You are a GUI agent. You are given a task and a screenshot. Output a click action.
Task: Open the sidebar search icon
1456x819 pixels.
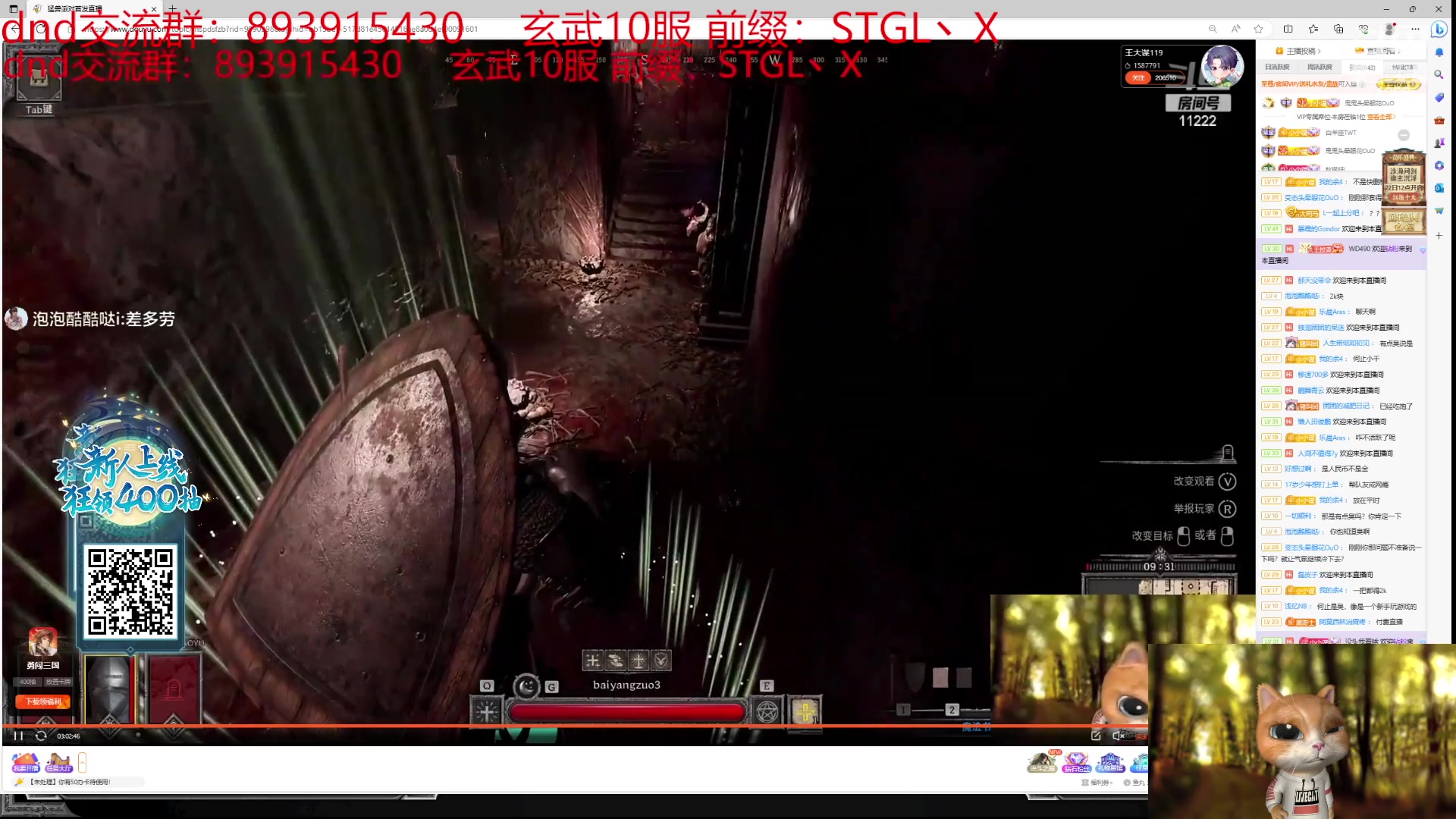click(1439, 74)
